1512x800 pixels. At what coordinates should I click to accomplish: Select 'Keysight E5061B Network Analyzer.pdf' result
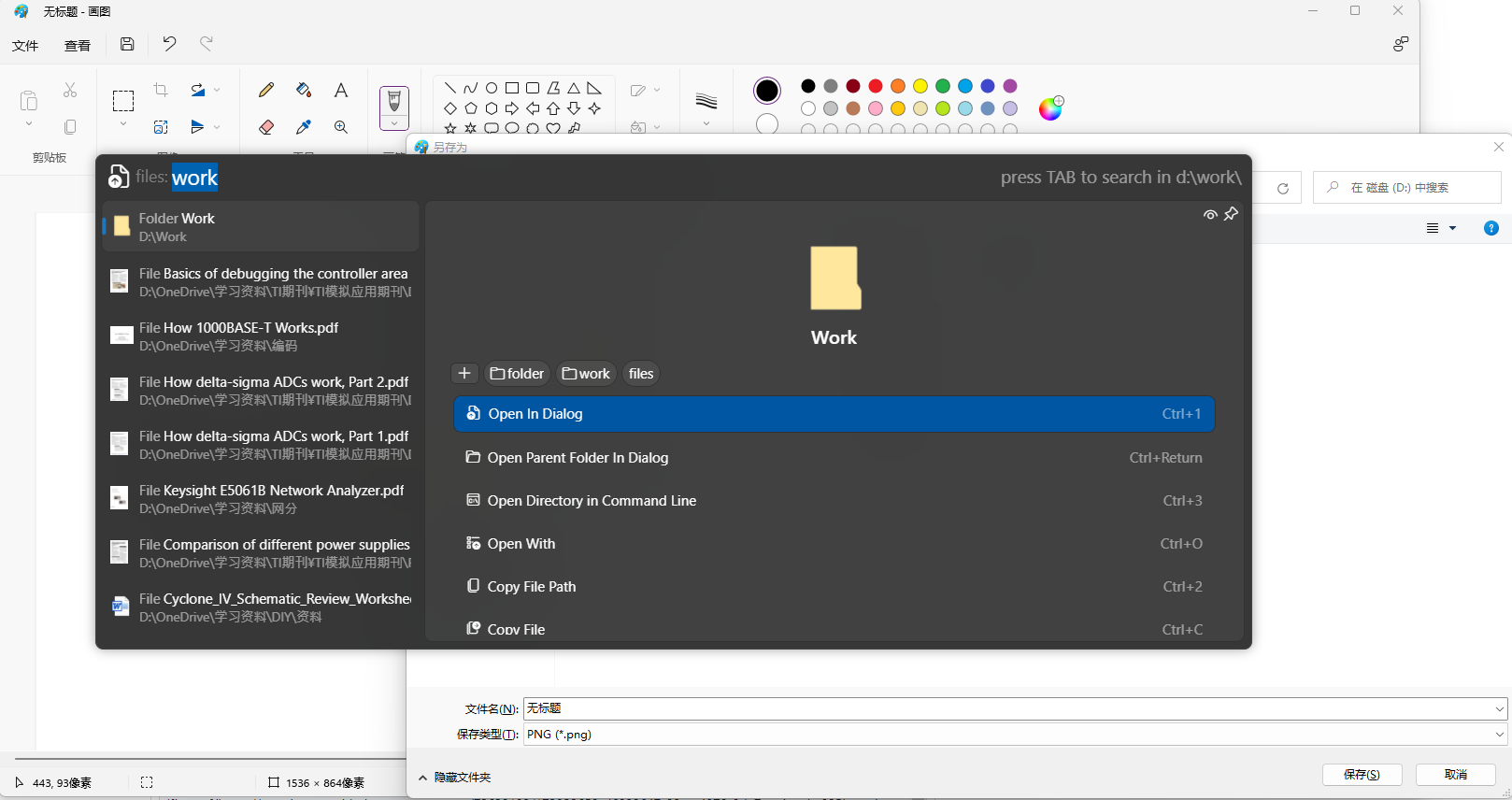point(261,499)
